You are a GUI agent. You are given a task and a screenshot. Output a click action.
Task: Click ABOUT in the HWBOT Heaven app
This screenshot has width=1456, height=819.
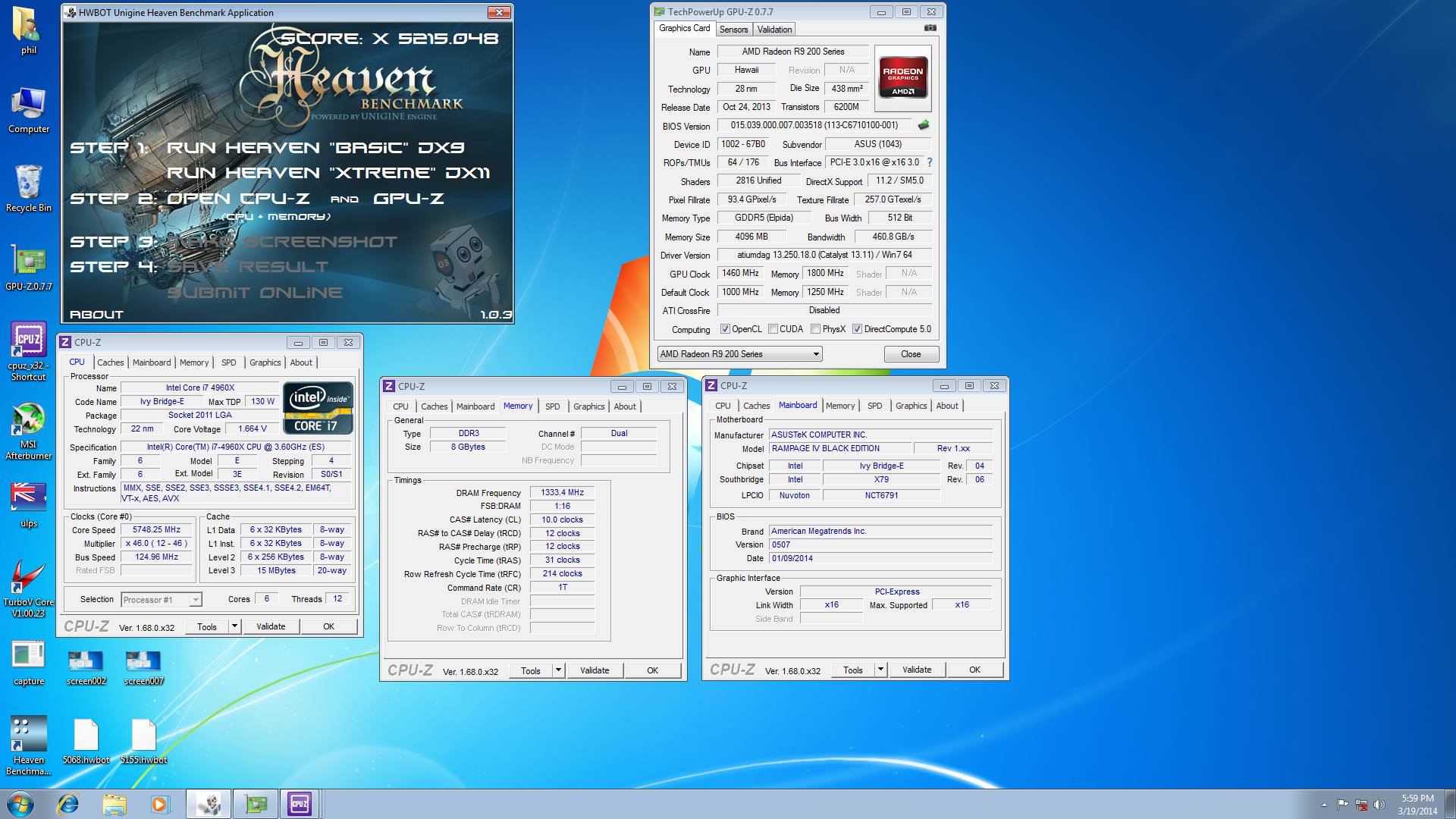point(96,314)
